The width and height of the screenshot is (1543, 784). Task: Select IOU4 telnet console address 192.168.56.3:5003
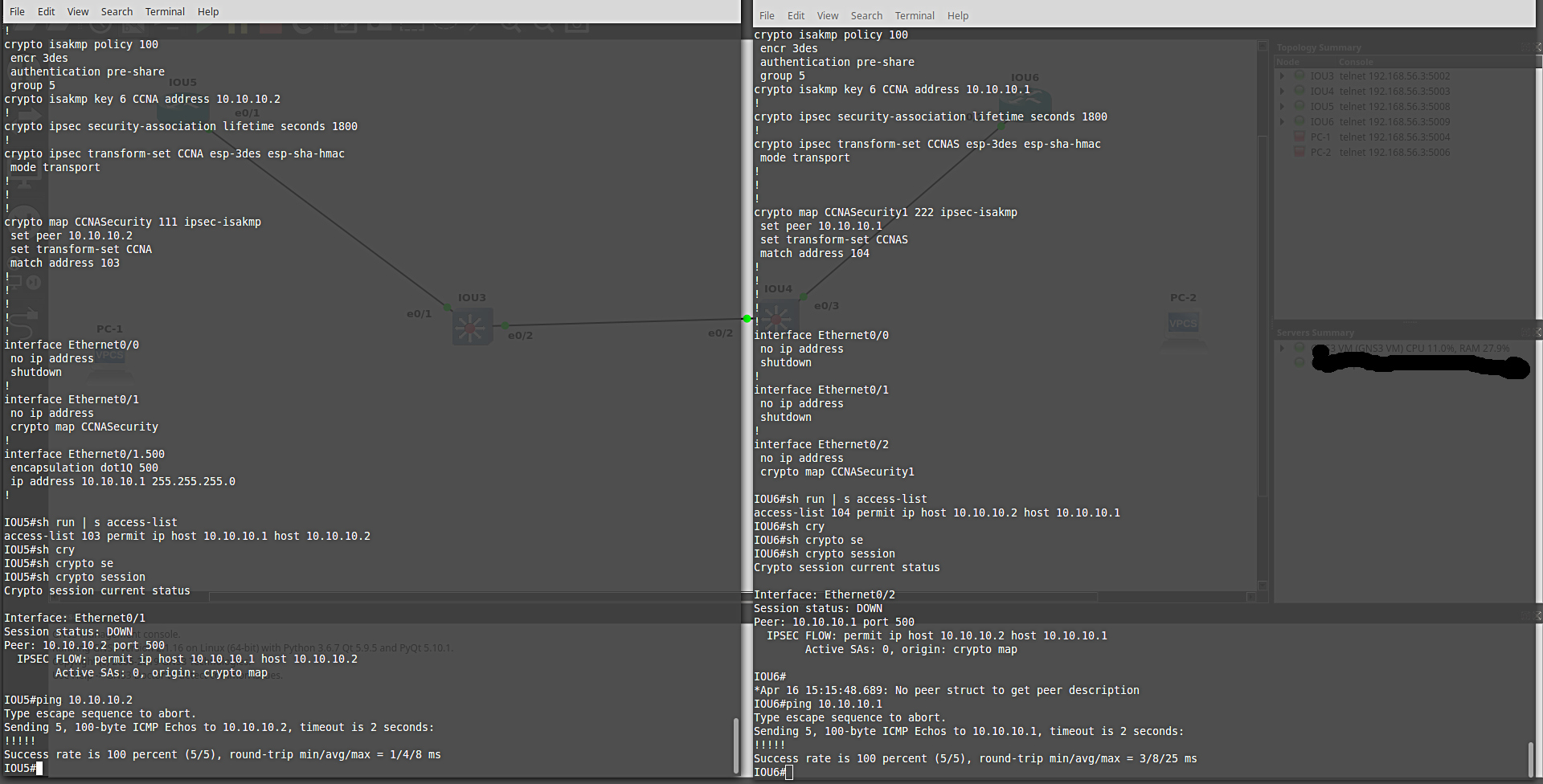tap(1394, 92)
